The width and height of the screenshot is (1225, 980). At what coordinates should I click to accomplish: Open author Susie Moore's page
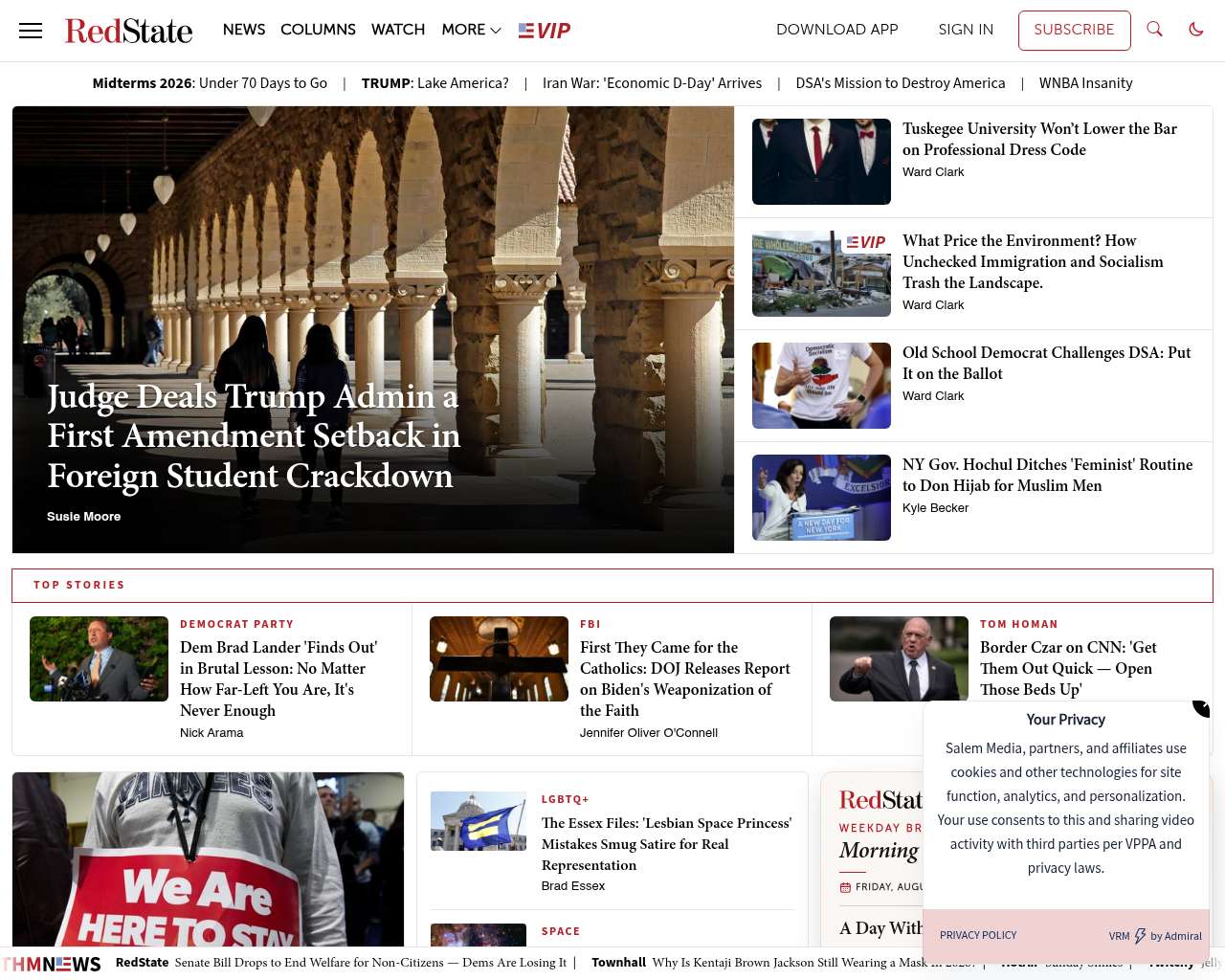click(x=84, y=517)
